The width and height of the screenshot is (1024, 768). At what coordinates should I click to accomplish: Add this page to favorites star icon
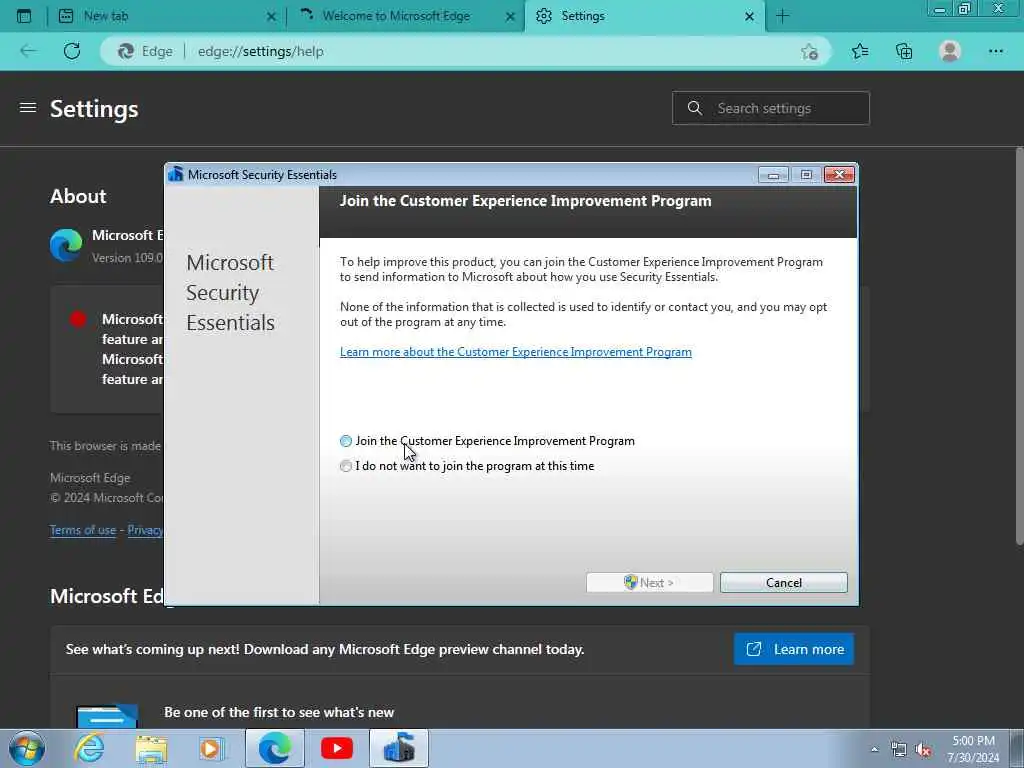click(x=809, y=52)
